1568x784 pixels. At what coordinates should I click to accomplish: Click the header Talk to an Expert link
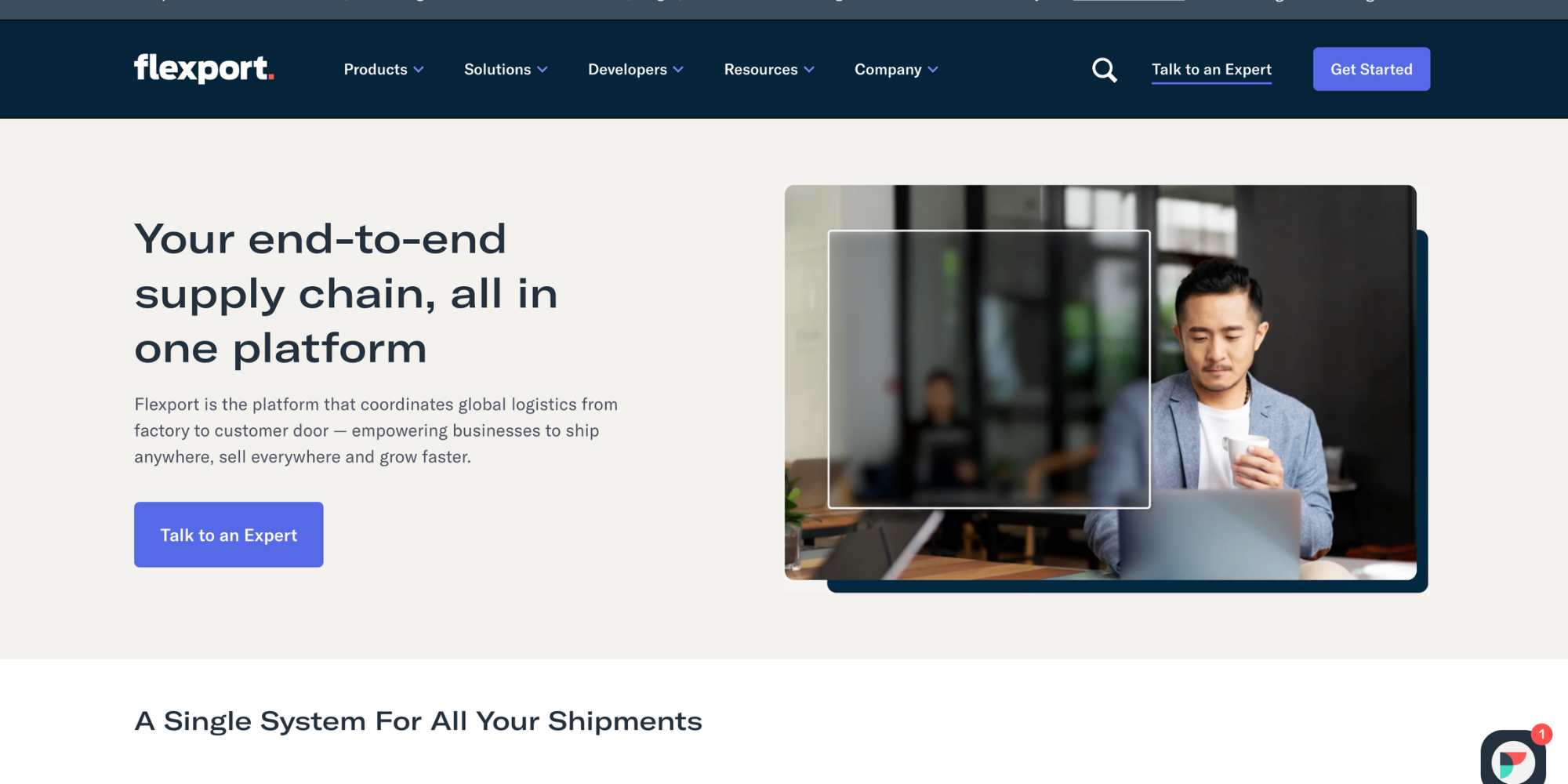(x=1211, y=70)
